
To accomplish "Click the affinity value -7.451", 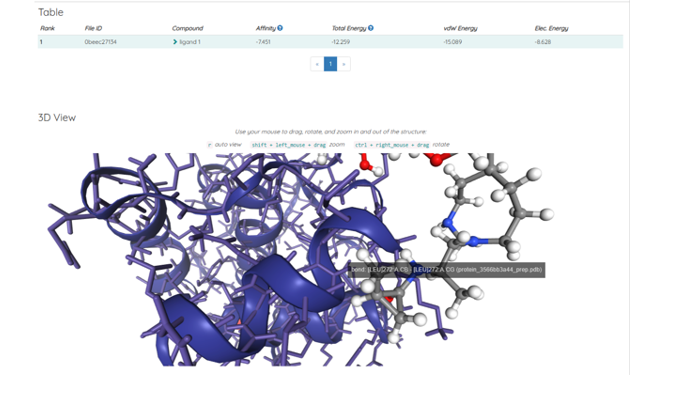I will [263, 42].
